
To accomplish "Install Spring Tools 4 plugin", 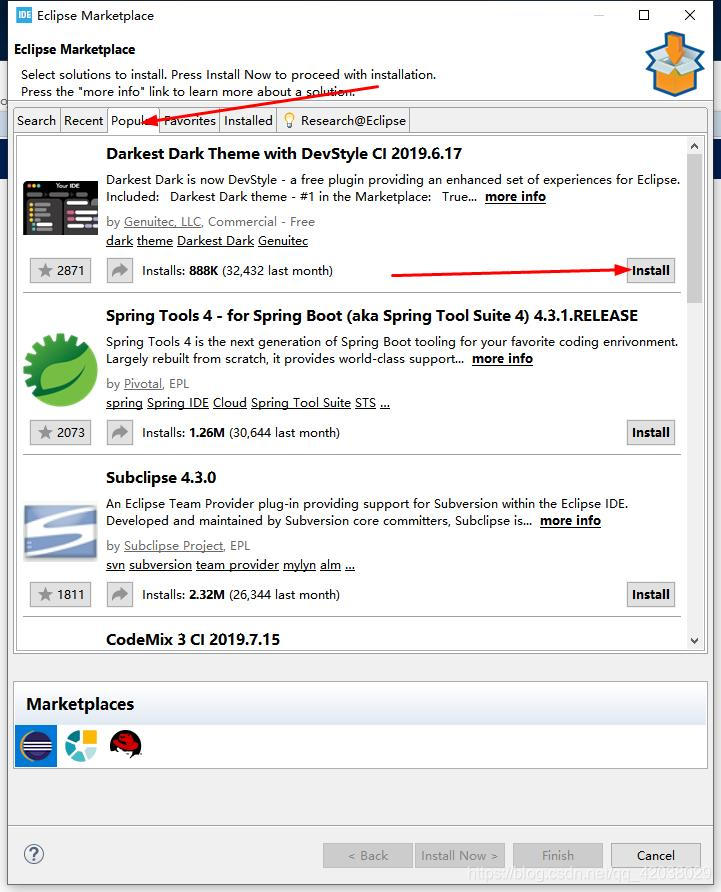I will click(650, 432).
